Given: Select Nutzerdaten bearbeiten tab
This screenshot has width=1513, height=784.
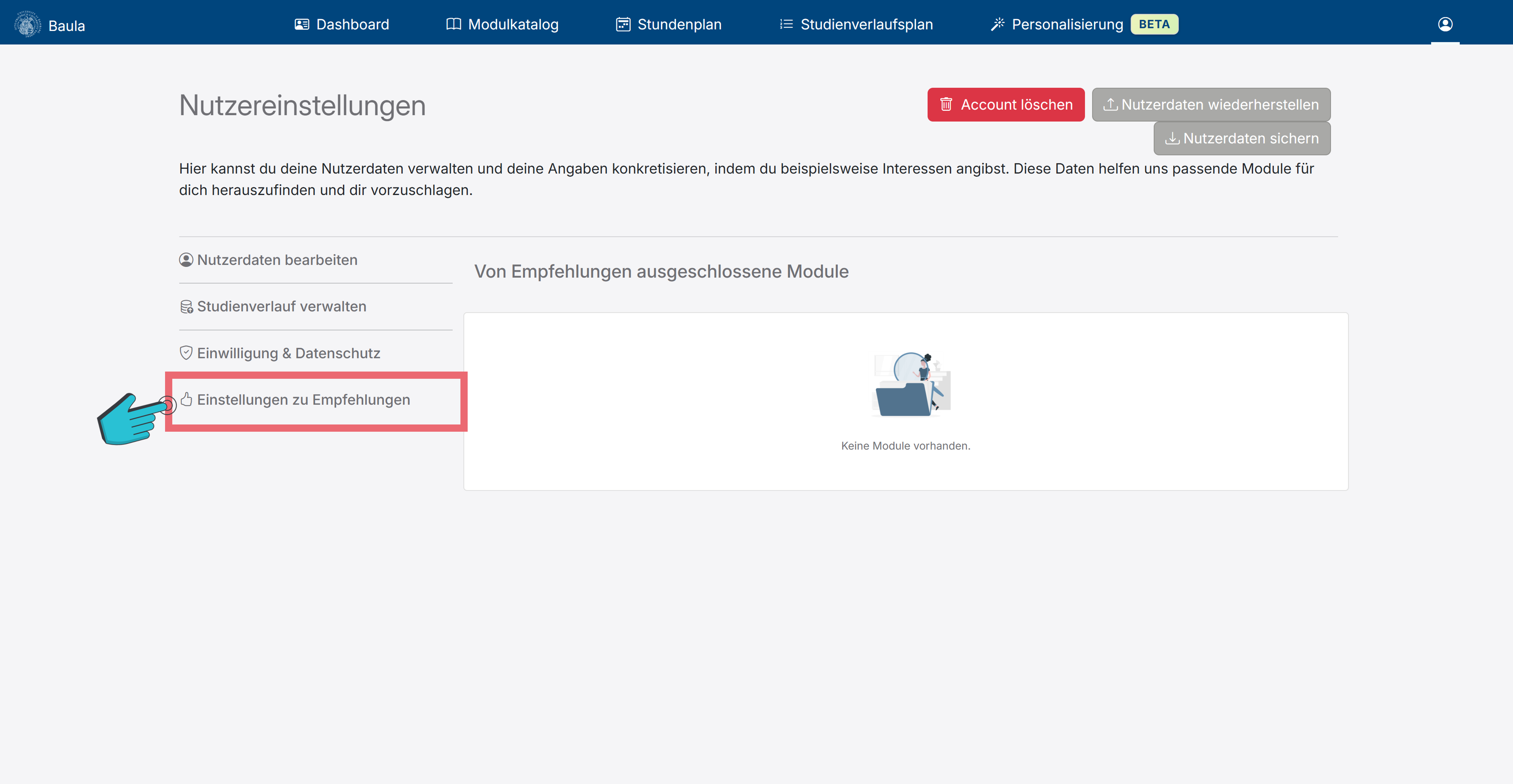Looking at the screenshot, I should pos(315,260).
